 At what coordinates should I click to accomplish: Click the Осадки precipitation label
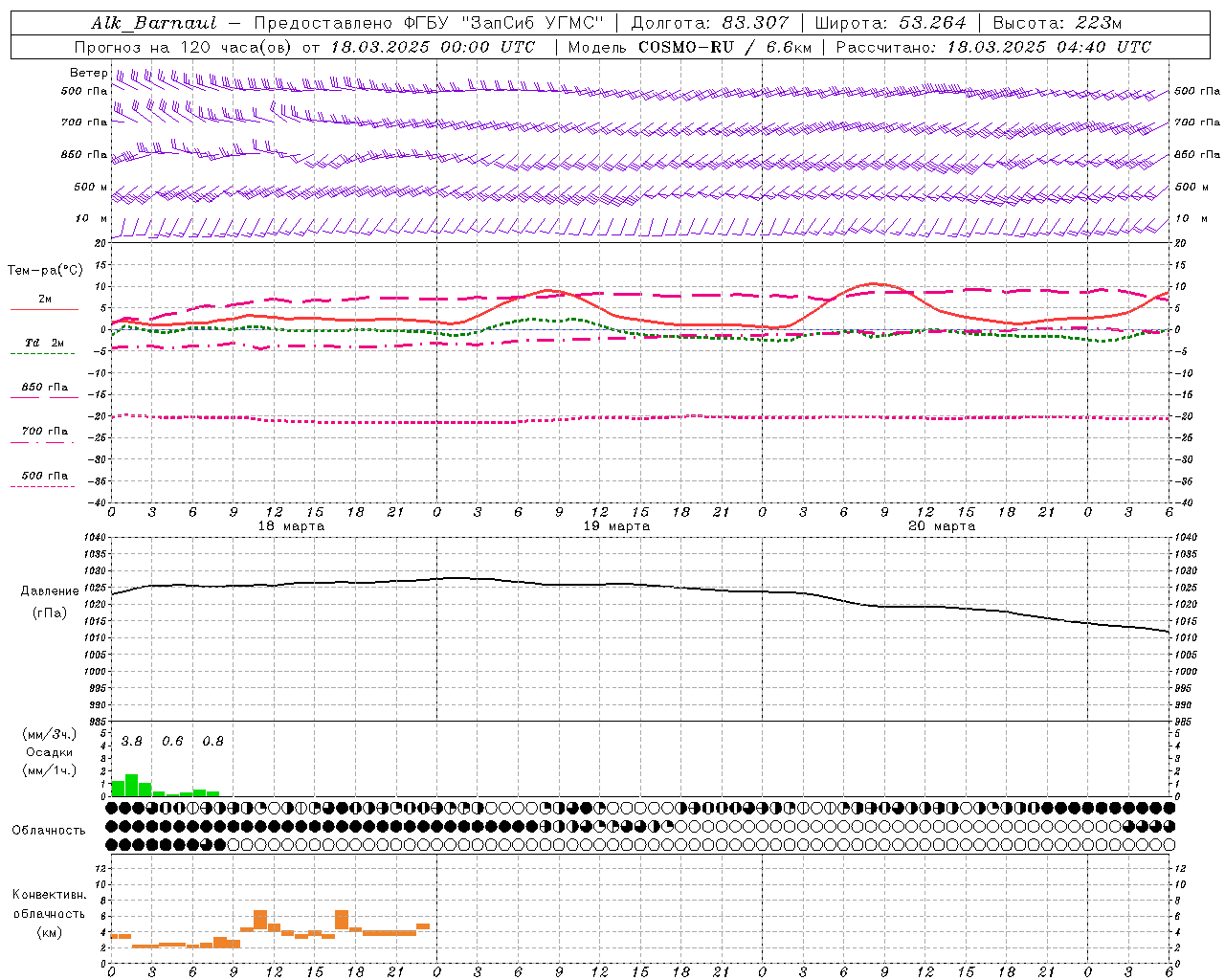50,752
